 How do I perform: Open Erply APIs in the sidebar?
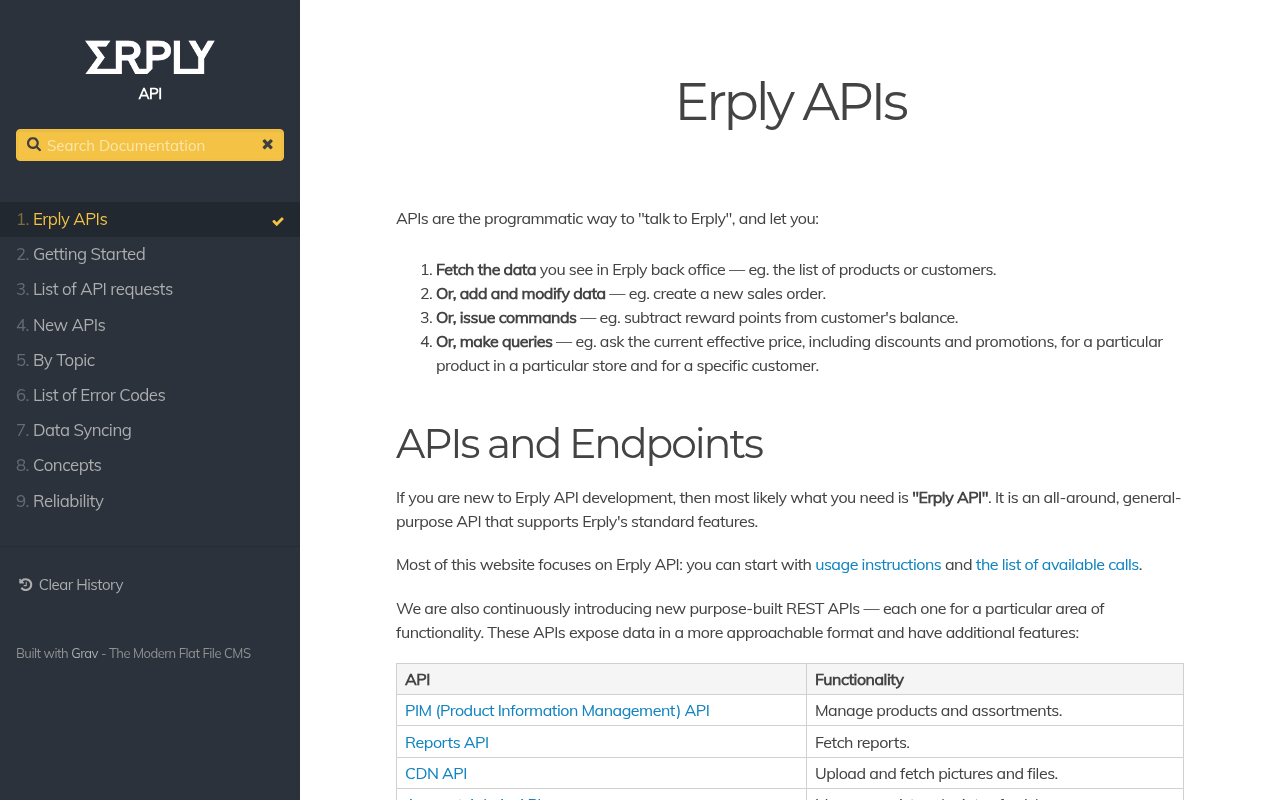150,219
